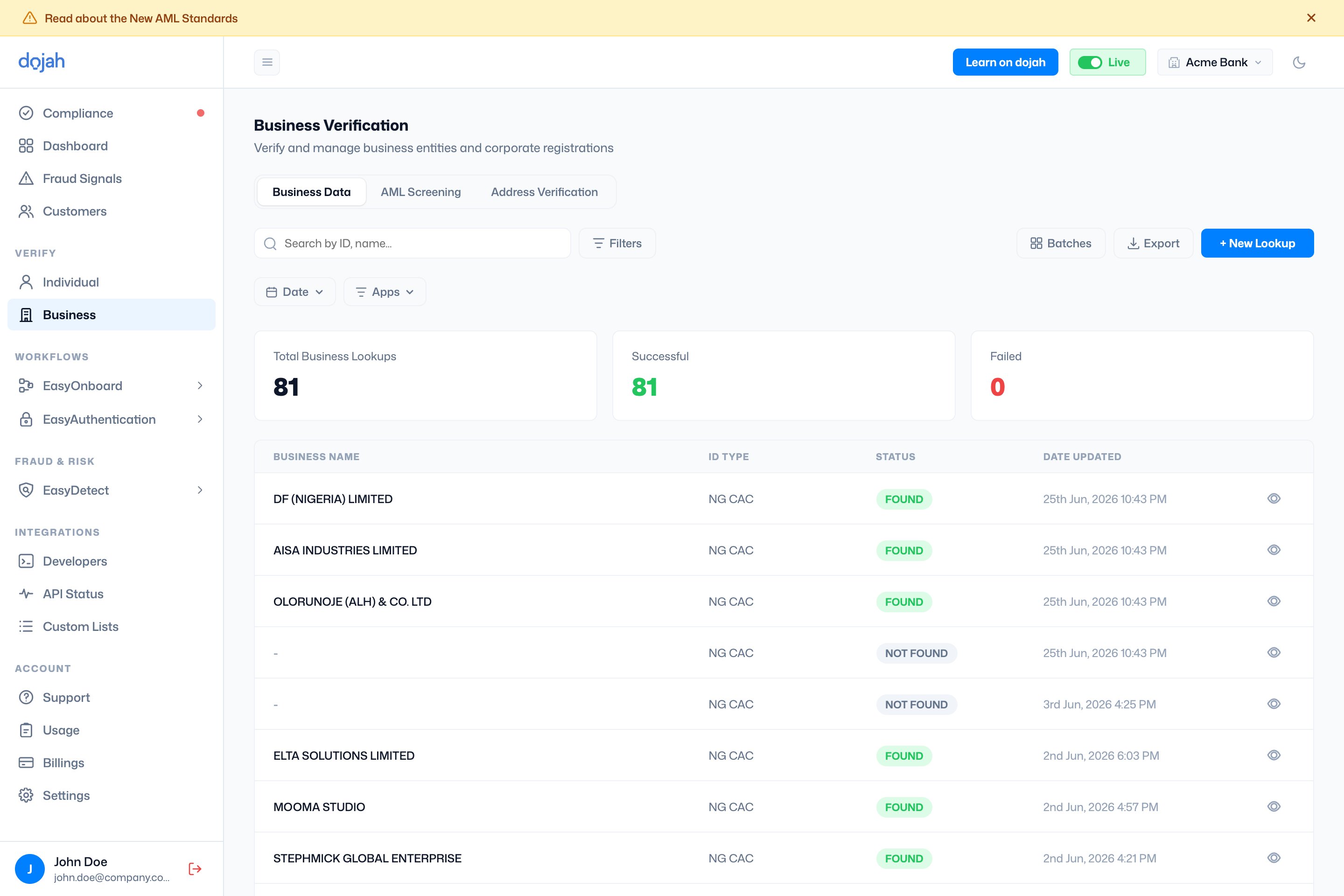1344x896 pixels.
Task: Click John Doe's avatar
Action: (x=30, y=868)
